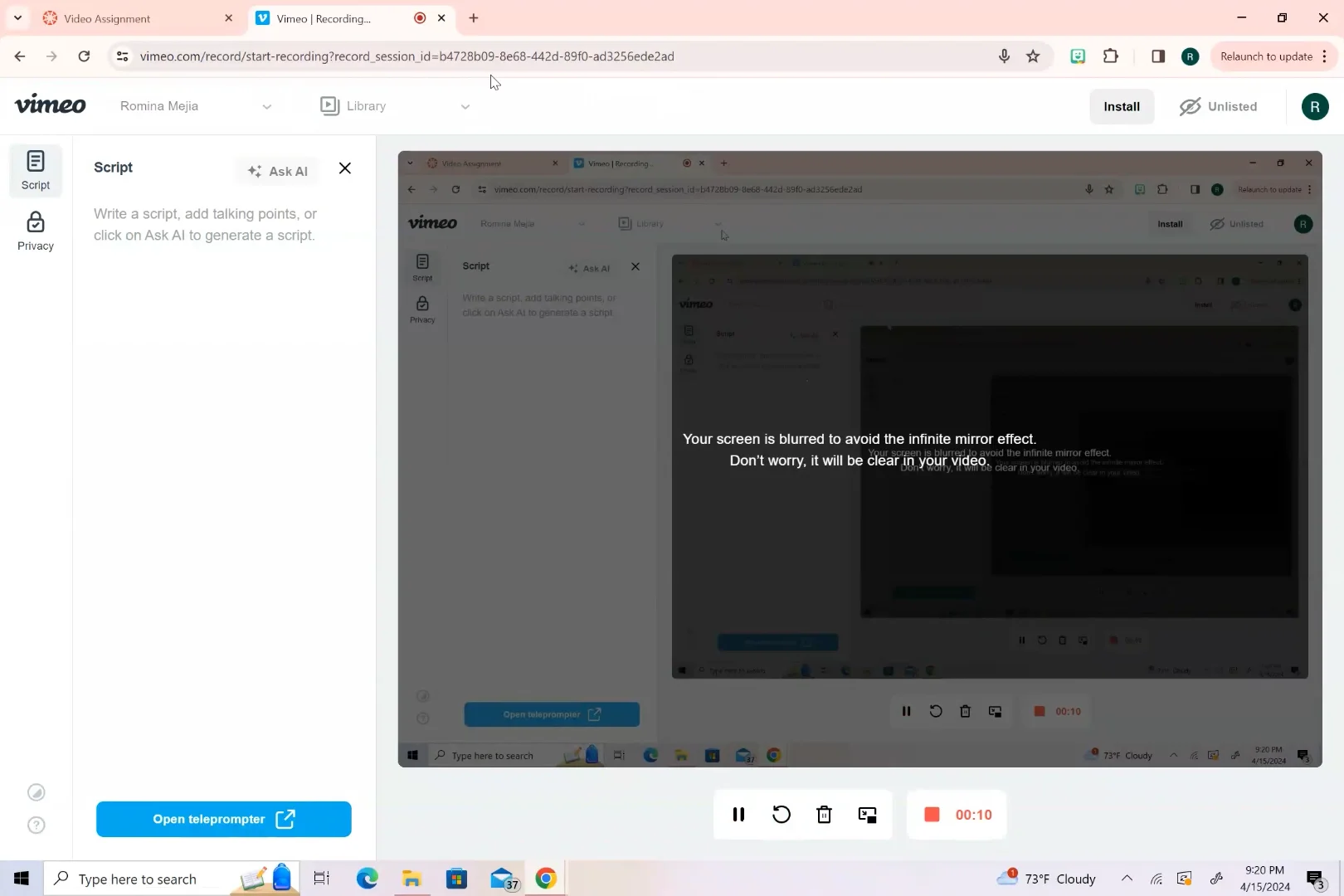Image resolution: width=1344 pixels, height=896 pixels.
Task: Click the microphone permission icon in address bar
Action: tap(1004, 56)
